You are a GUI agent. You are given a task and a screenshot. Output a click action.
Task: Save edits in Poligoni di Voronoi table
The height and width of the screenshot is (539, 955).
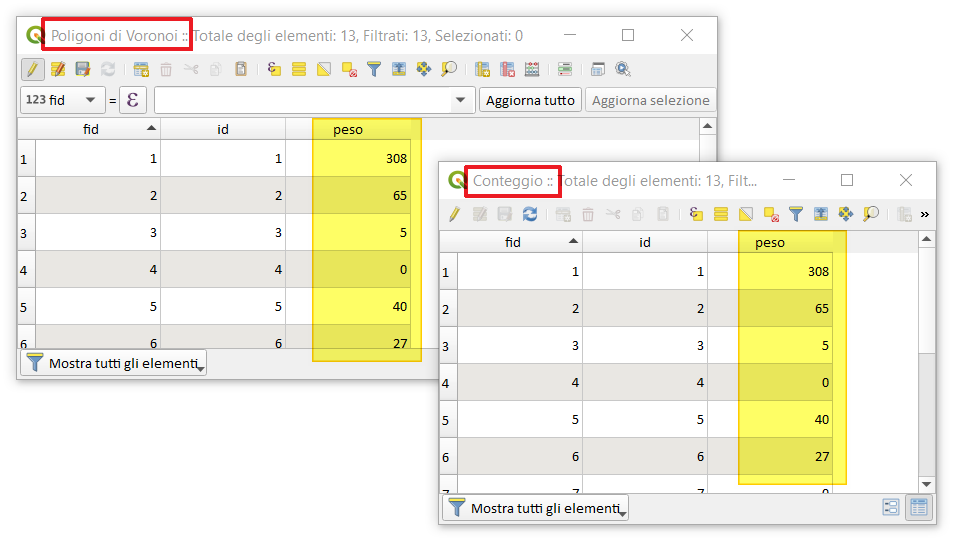pos(82,69)
